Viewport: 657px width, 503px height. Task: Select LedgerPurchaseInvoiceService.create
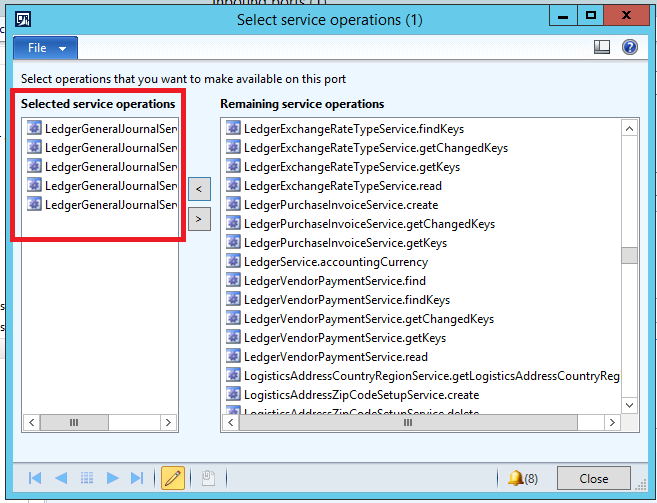click(341, 205)
